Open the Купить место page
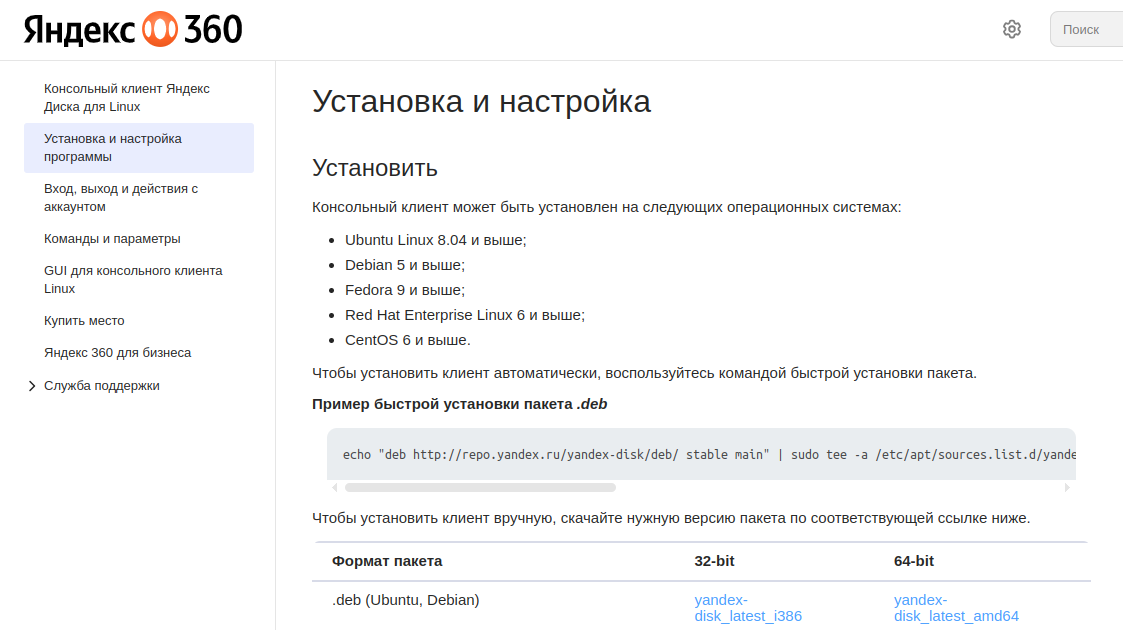Image resolution: width=1123 pixels, height=630 pixels. [x=84, y=321]
